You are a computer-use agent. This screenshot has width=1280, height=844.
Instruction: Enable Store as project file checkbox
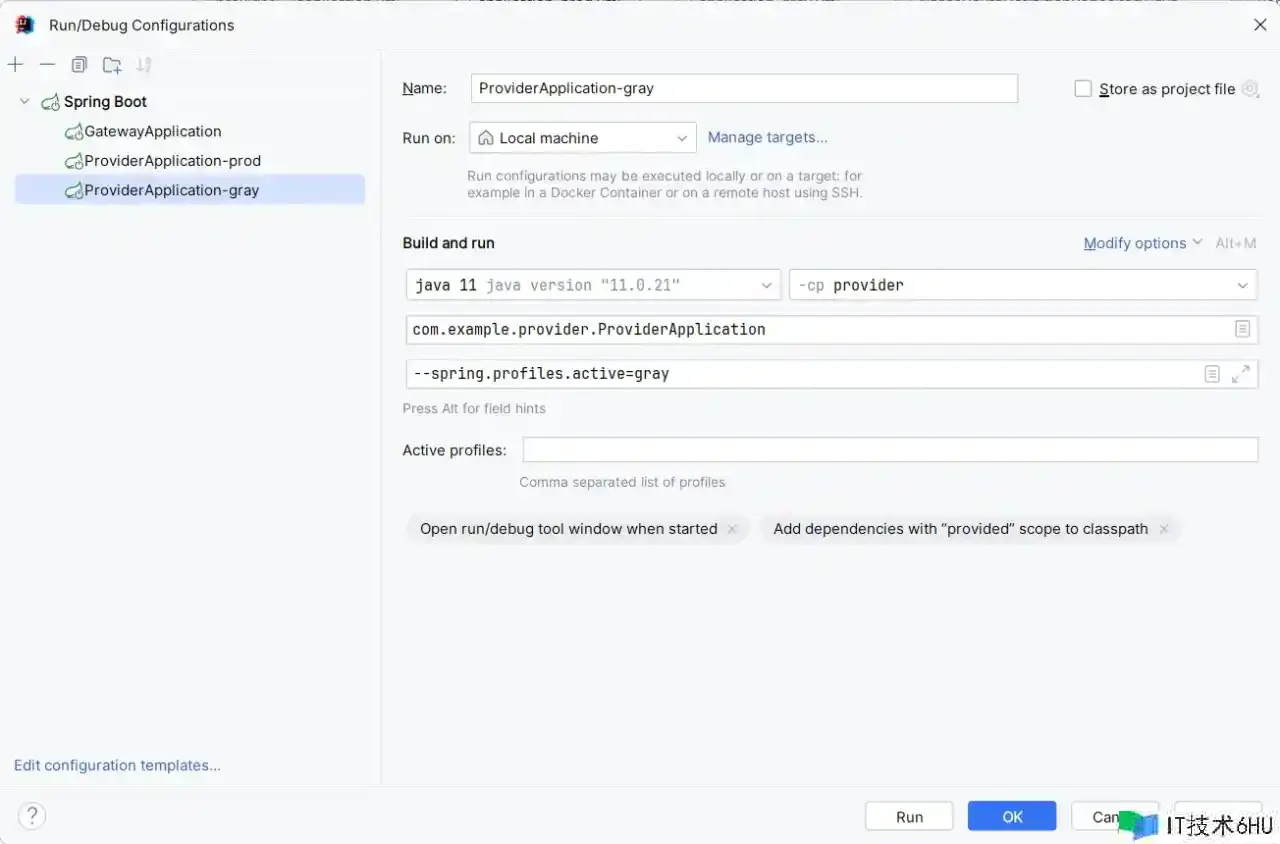click(x=1083, y=89)
